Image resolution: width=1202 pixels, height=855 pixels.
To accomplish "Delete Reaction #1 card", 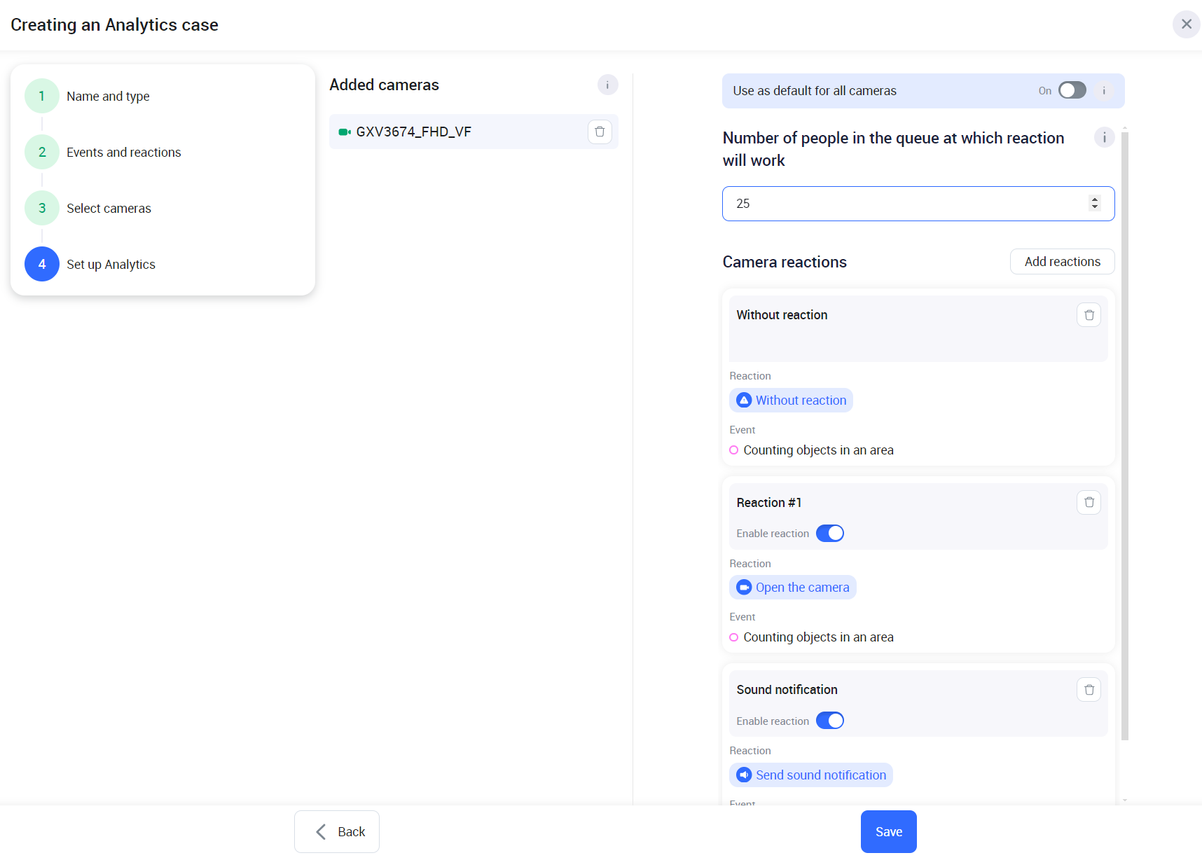I will pos(1089,502).
